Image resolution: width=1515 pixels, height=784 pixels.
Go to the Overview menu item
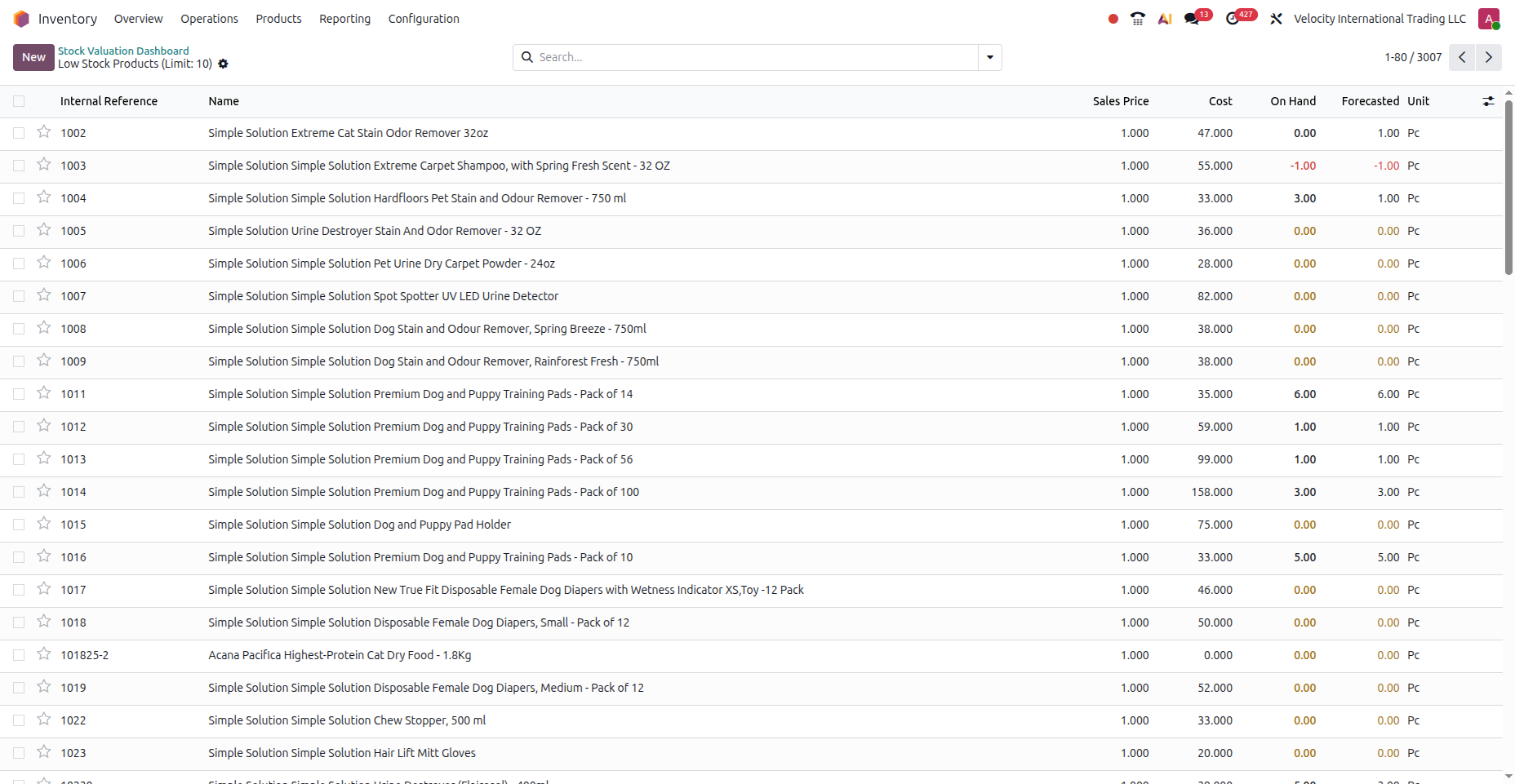click(139, 19)
